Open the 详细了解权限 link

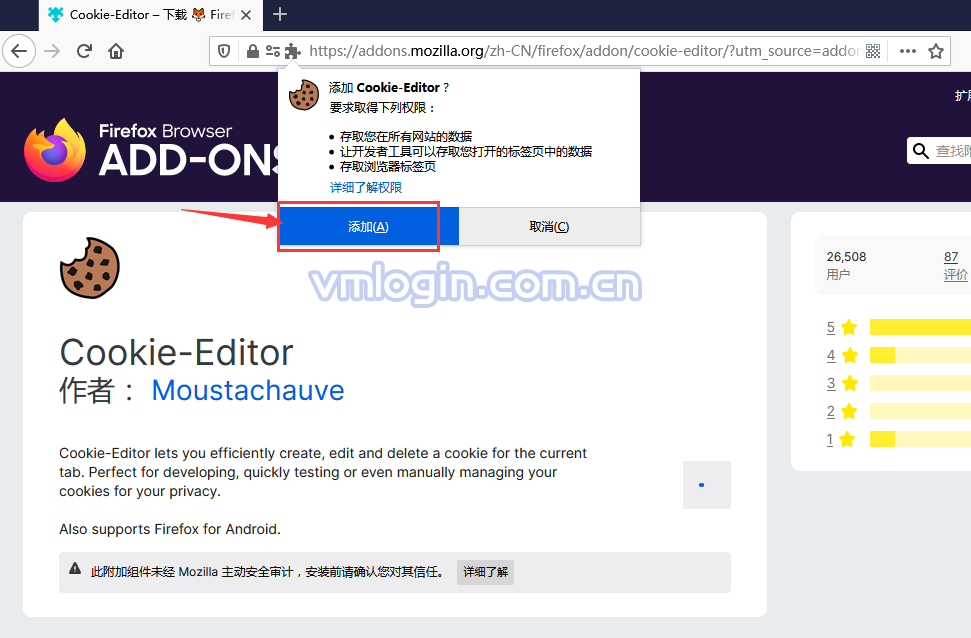tap(366, 188)
